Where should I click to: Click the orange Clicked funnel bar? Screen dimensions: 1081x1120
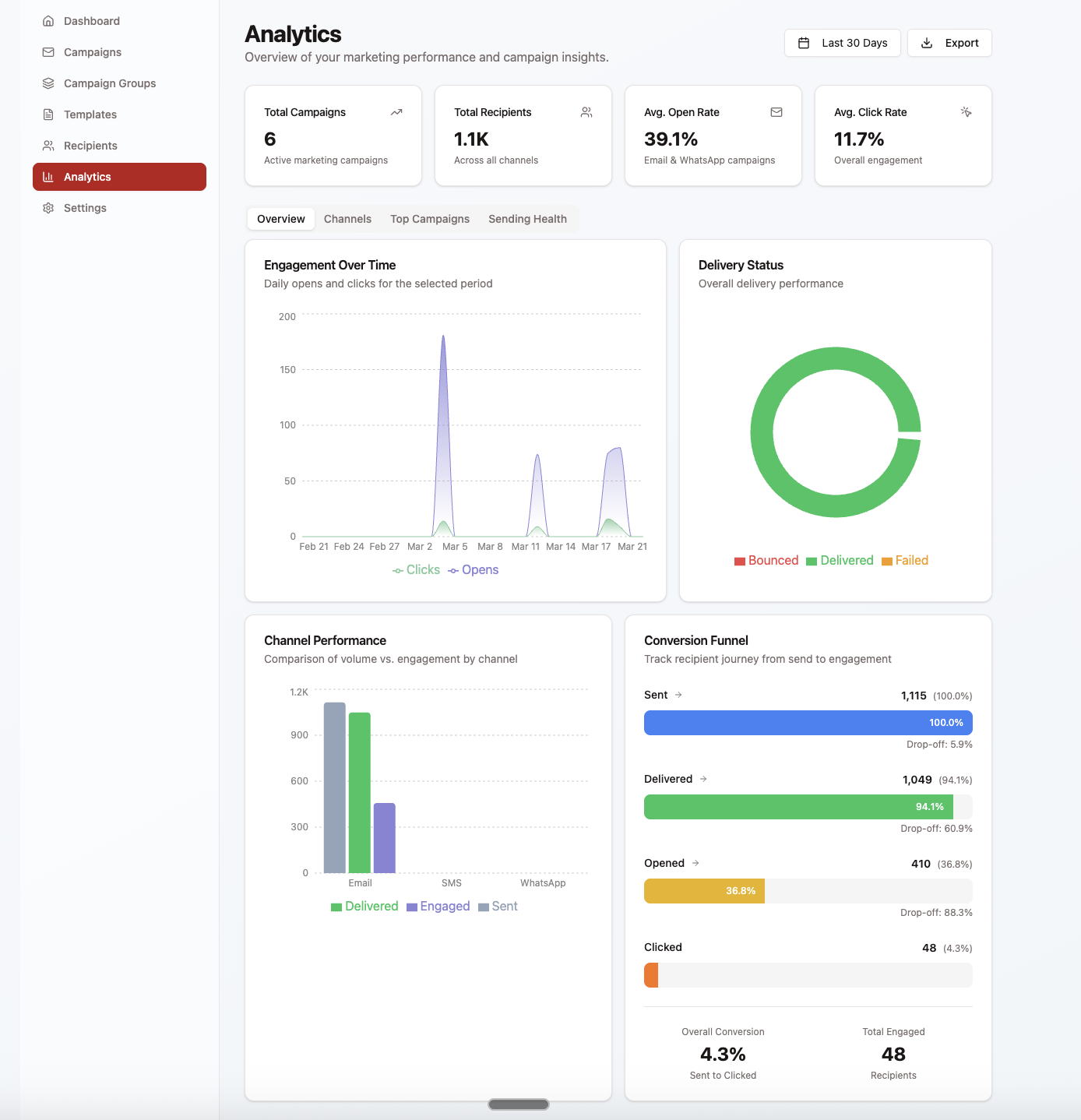651,975
